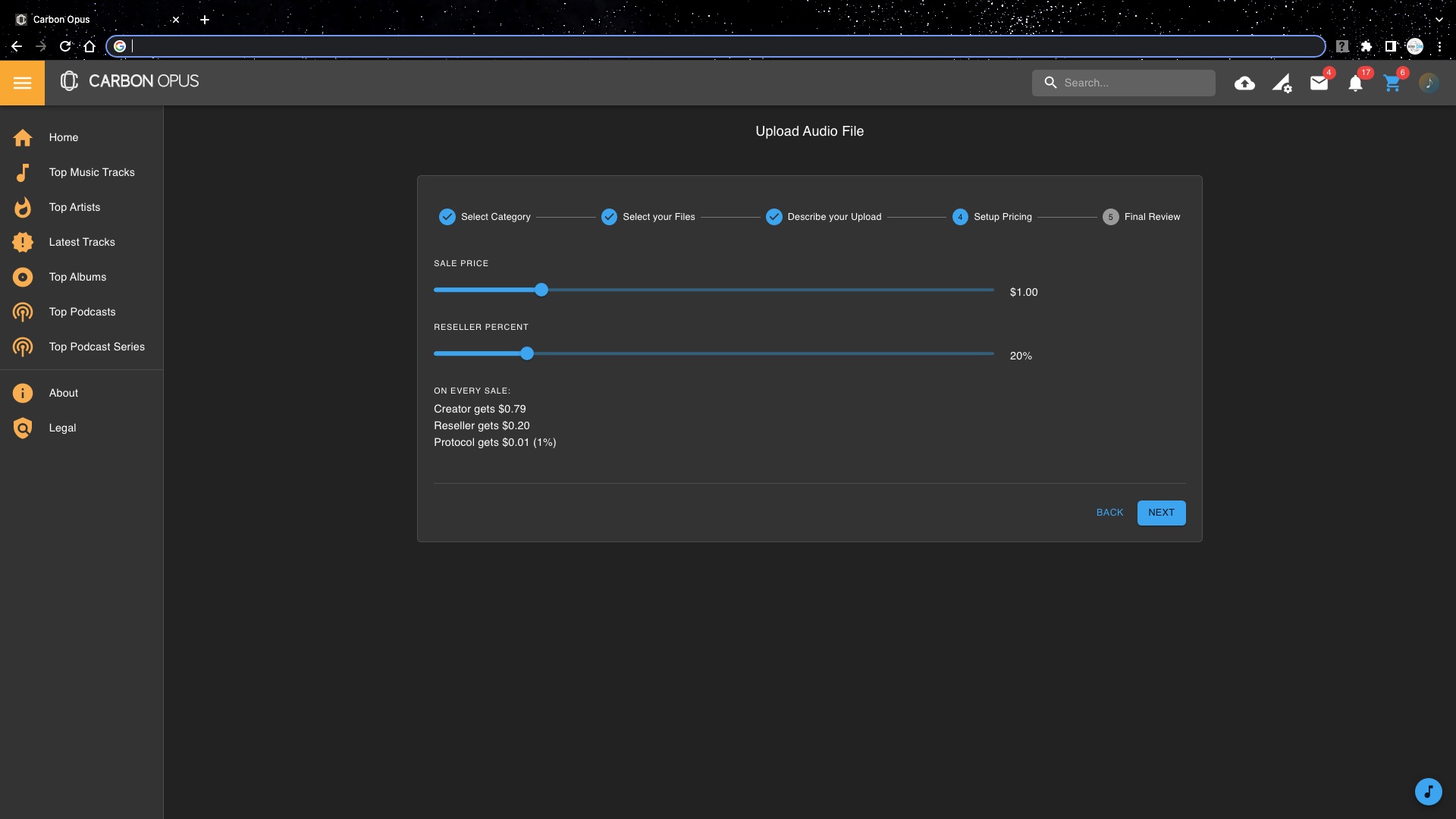Viewport: 1456px width, 819px height.
Task: Open Top Albums in sidebar
Action: [77, 277]
